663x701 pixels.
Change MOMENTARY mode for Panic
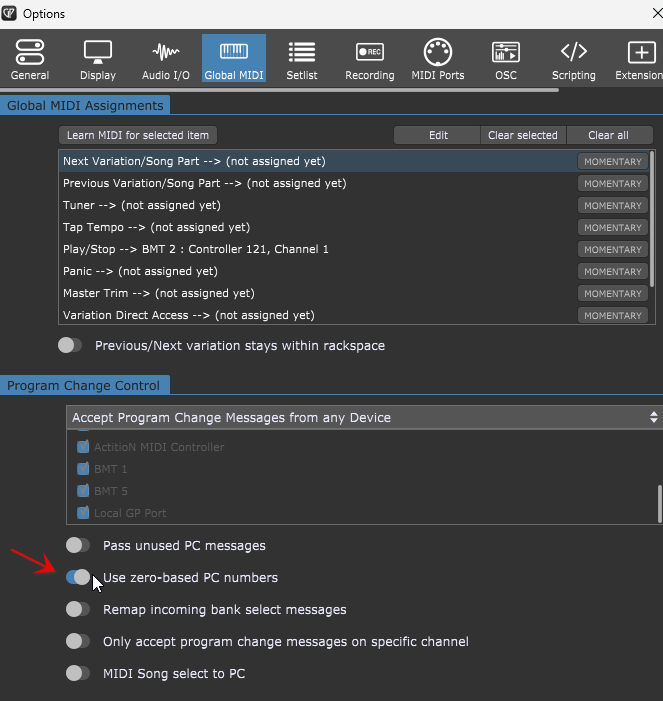[612, 271]
